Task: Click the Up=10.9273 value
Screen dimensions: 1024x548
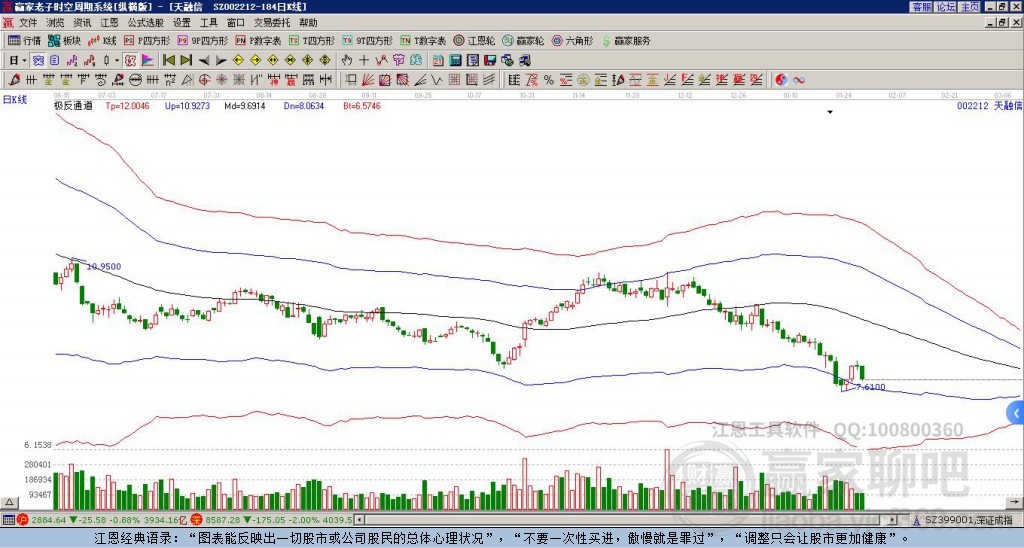Action: coord(187,106)
